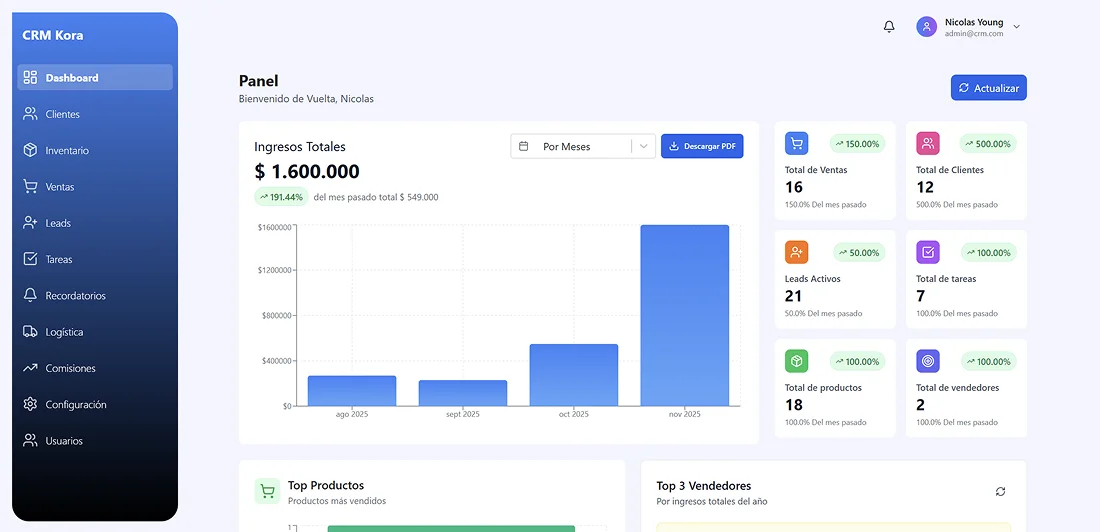This screenshot has height=532, width=1100.
Task: Refresh the Top 3 Vendedores card
Action: tap(1000, 491)
